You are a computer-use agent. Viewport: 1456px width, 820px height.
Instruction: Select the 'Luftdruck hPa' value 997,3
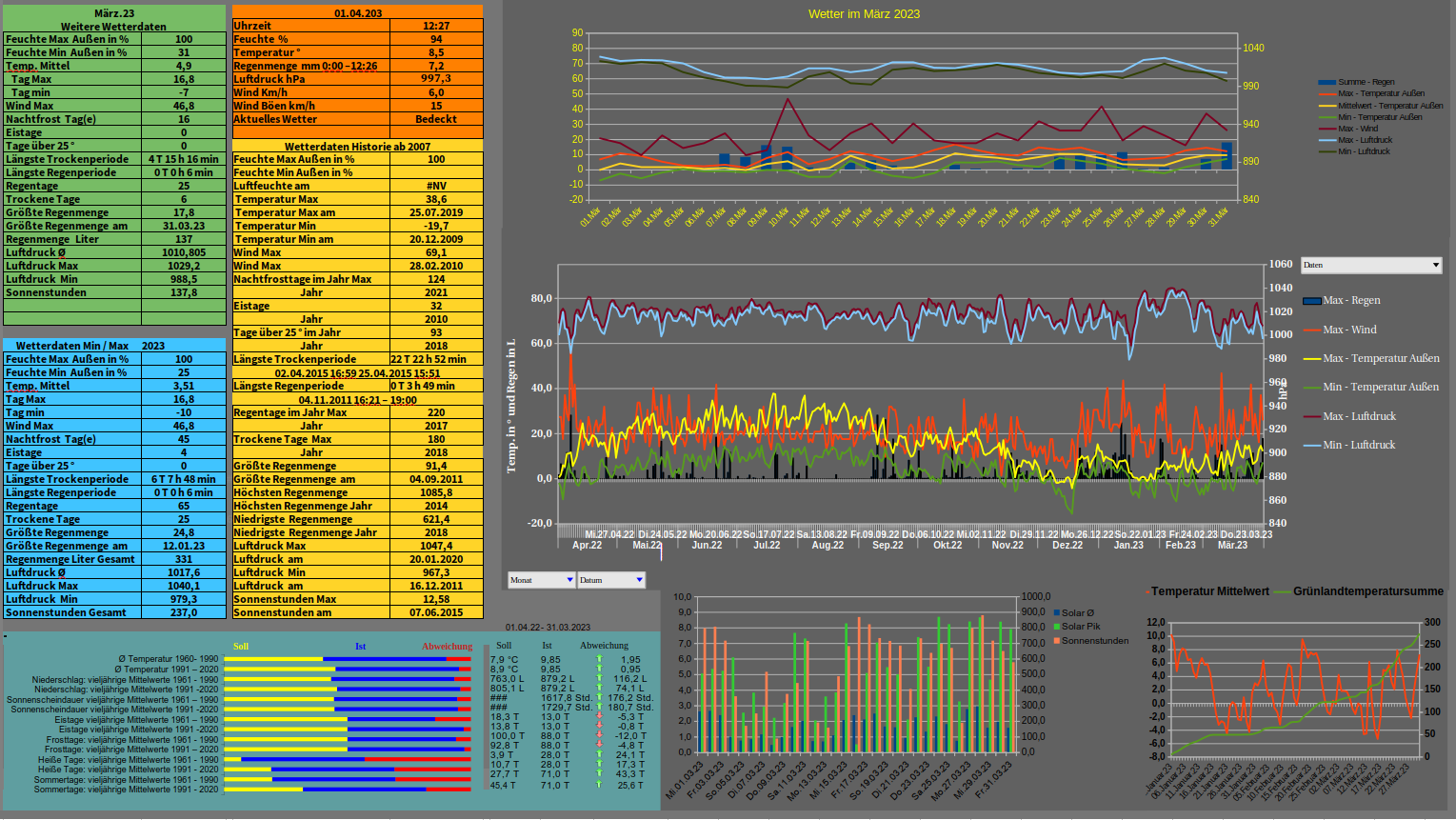click(436, 79)
